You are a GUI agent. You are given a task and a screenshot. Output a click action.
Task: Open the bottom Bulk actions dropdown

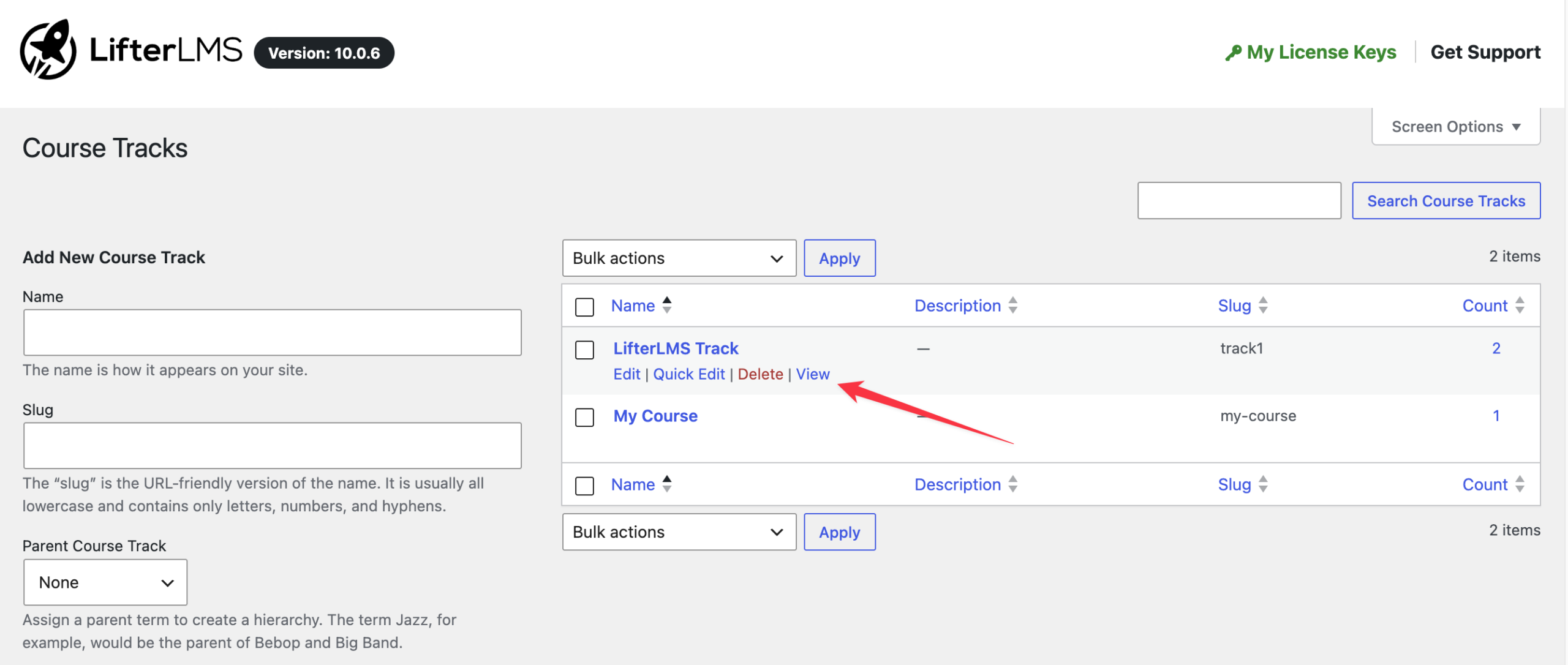tap(679, 532)
